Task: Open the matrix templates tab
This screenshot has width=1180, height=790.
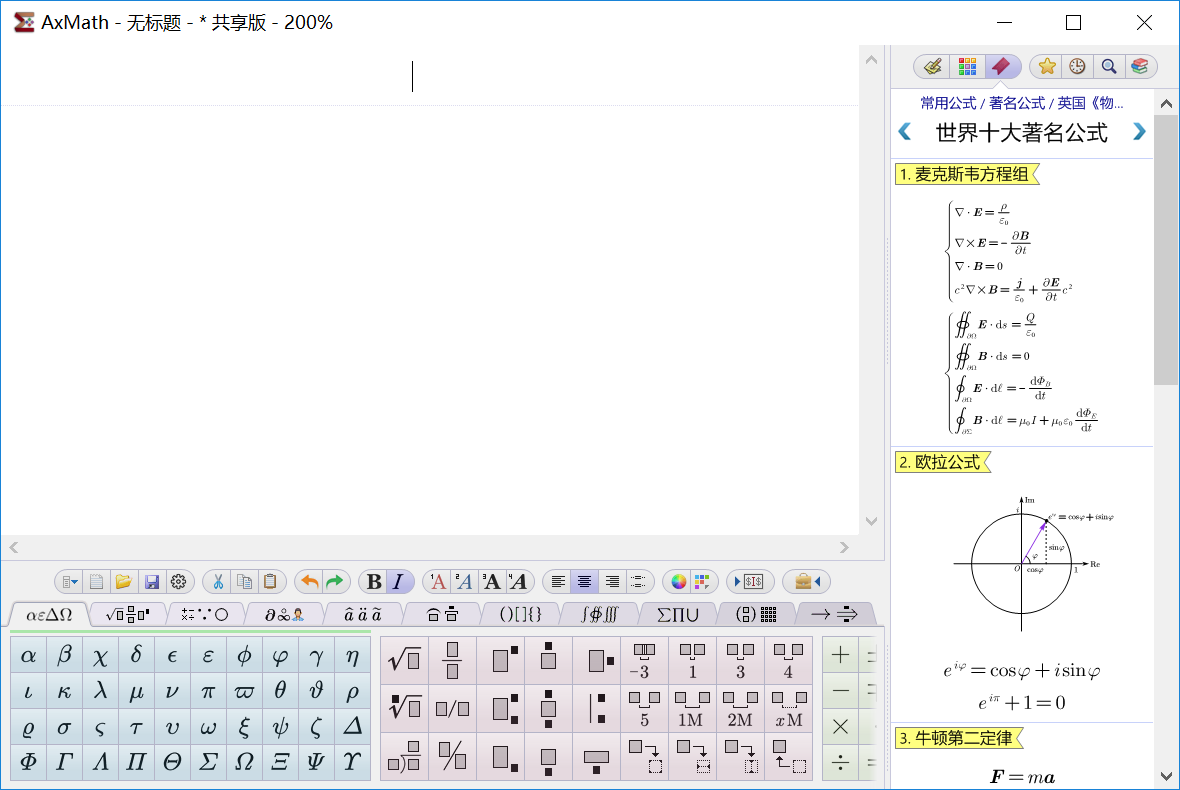Action: pos(756,615)
